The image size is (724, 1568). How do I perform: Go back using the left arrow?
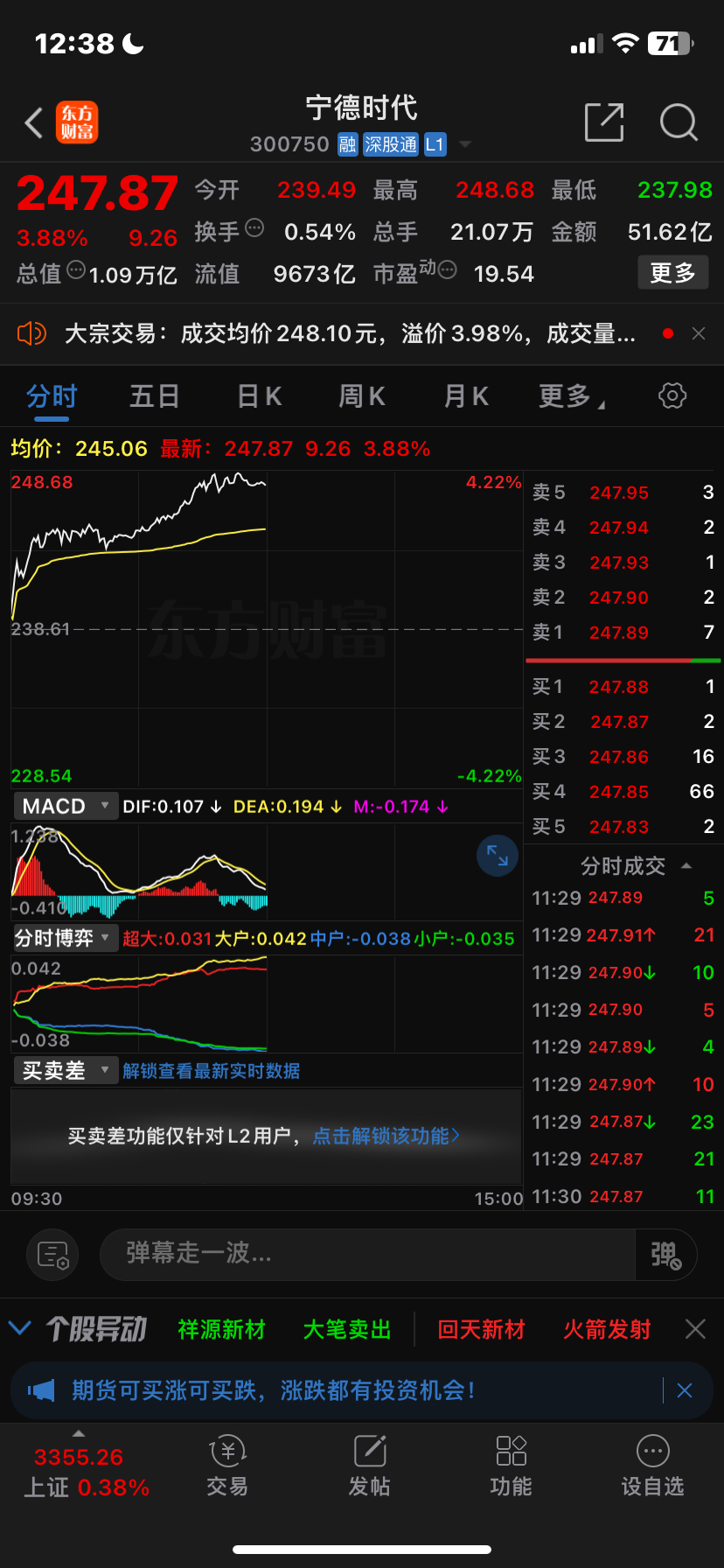34,123
